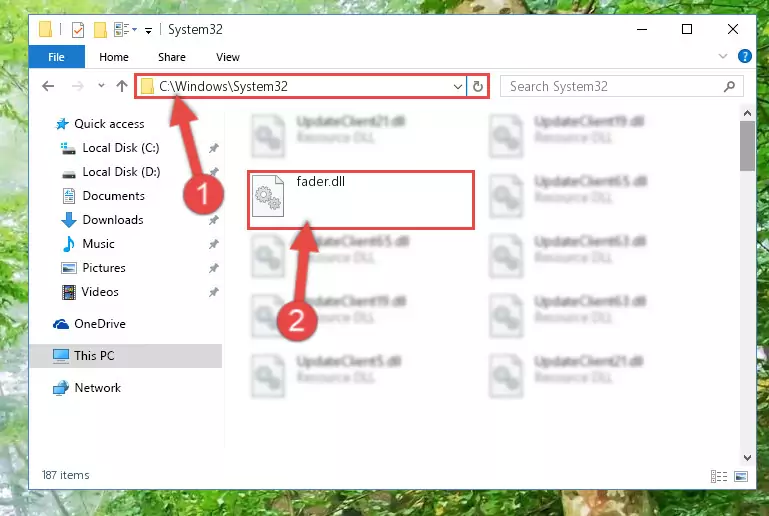Select Network in navigation pane

pos(98,387)
